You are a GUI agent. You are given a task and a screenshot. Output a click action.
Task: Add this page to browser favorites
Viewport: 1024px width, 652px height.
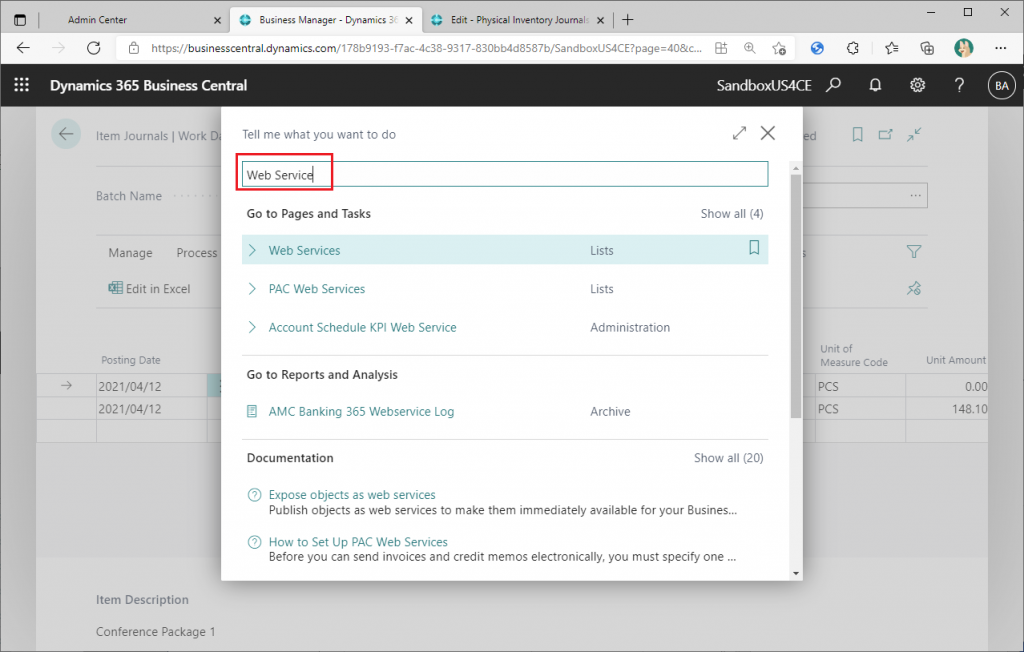(x=778, y=48)
